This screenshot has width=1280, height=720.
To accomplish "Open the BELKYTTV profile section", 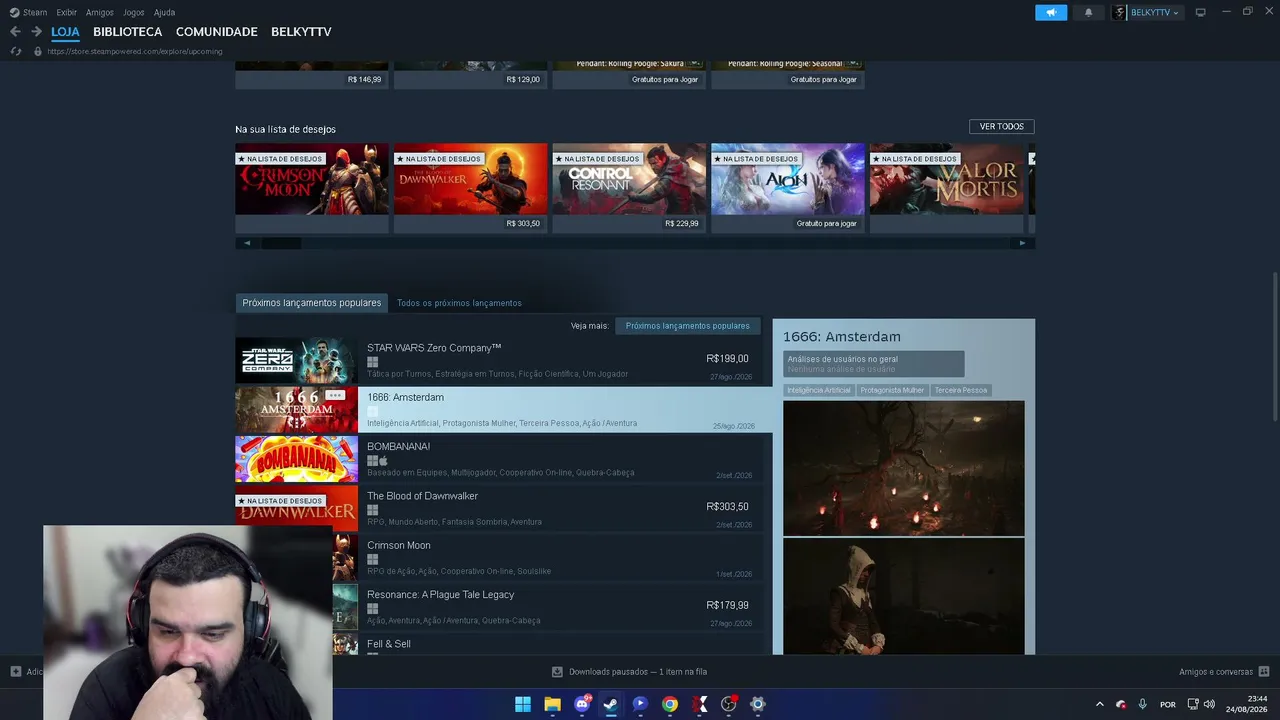I will coord(301,32).
